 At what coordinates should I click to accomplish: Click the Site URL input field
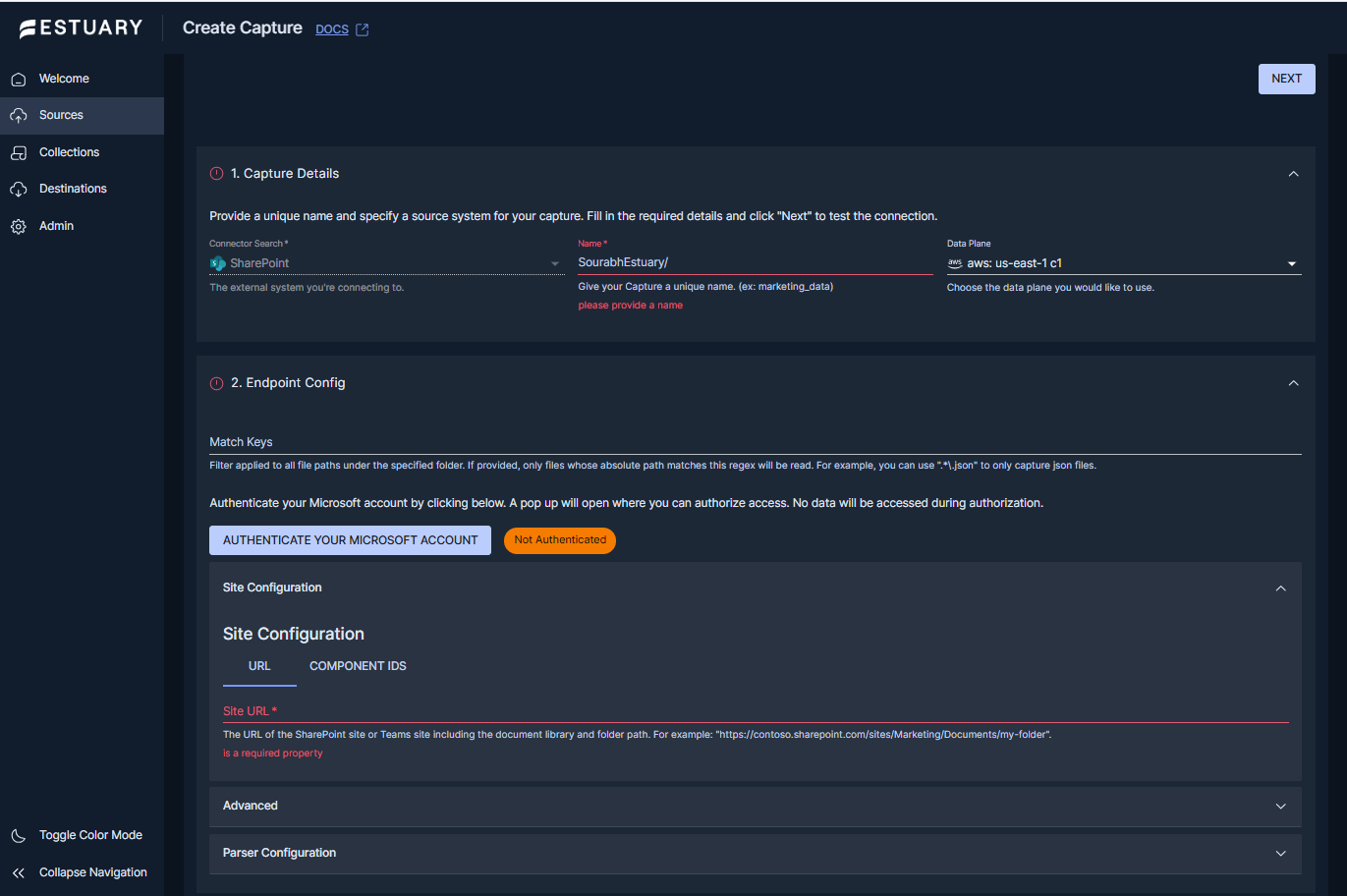pyautogui.click(x=755, y=711)
